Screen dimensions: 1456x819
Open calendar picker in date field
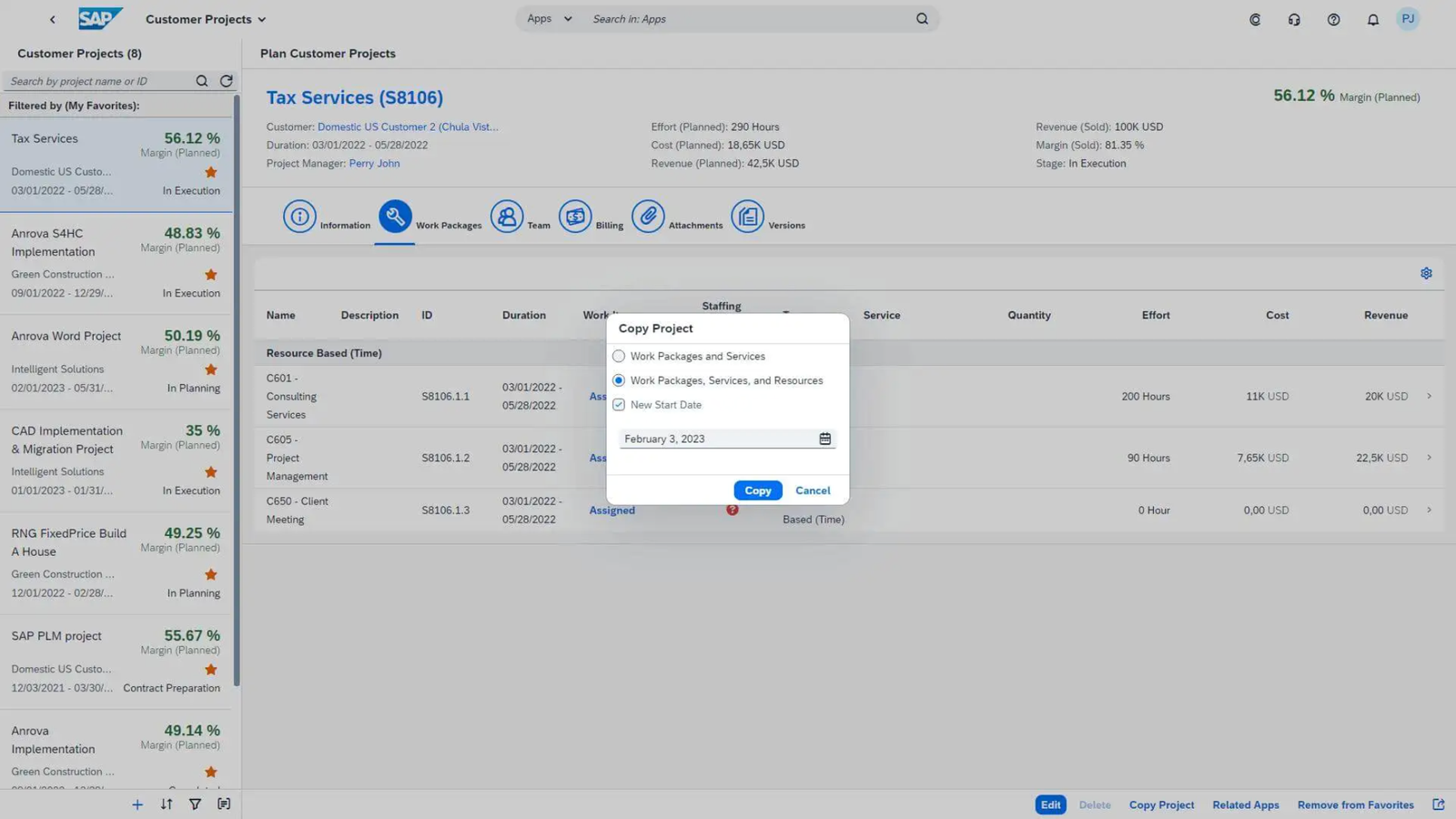[824, 439]
